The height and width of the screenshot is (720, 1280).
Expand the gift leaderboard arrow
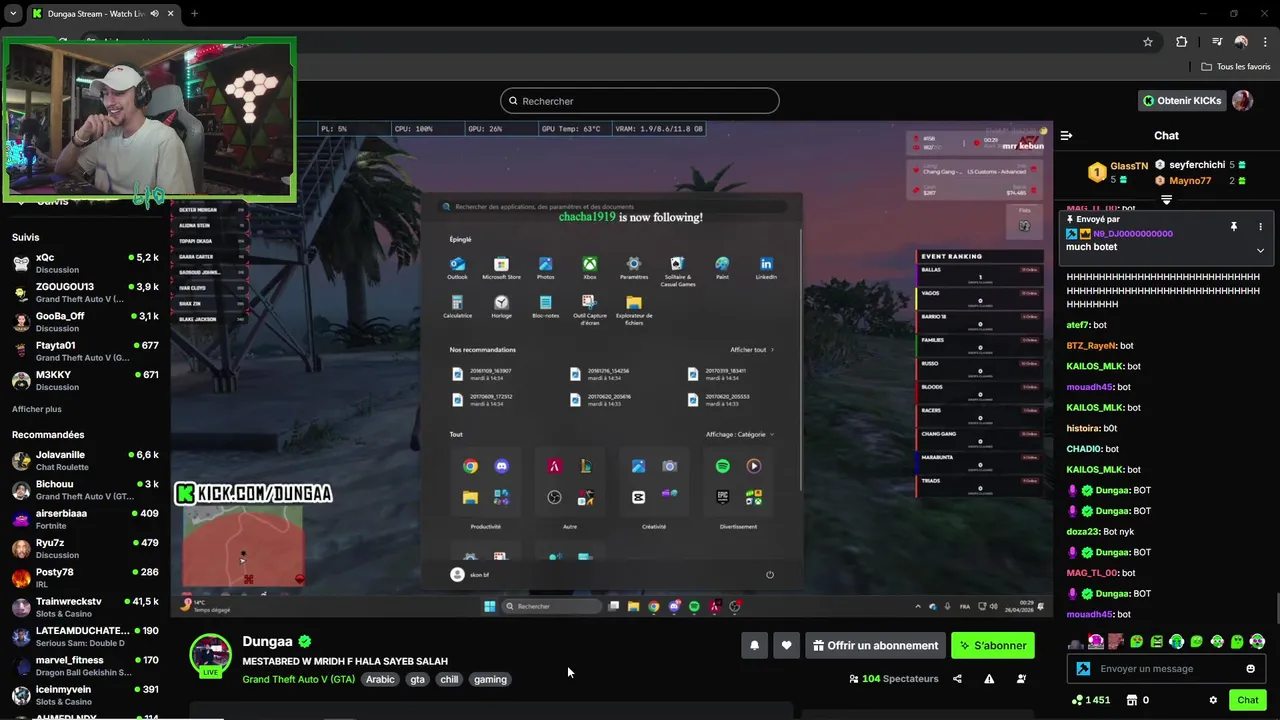(x=1166, y=200)
